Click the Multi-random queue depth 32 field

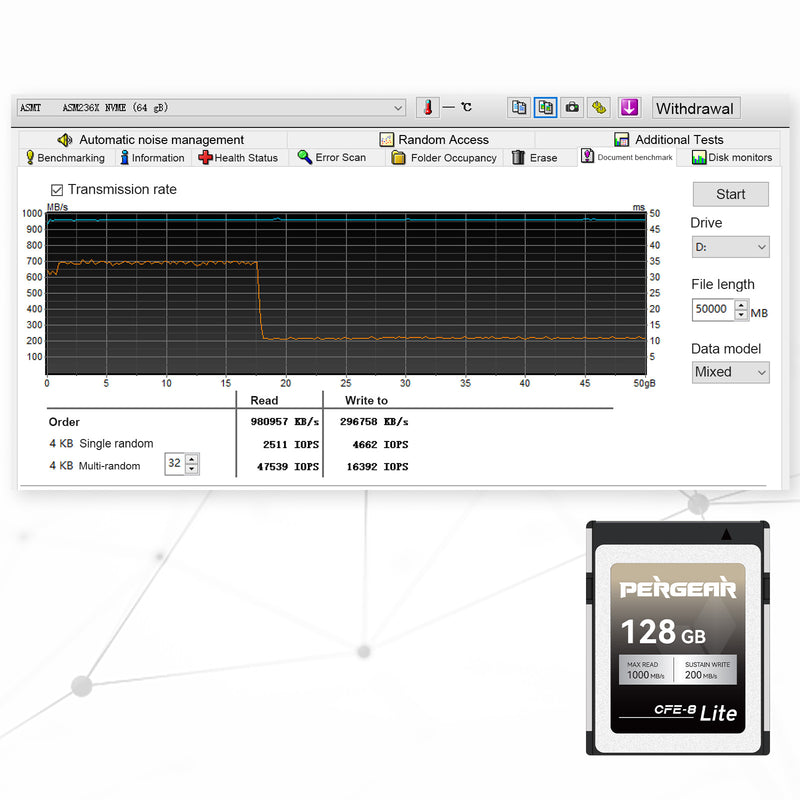pos(175,463)
